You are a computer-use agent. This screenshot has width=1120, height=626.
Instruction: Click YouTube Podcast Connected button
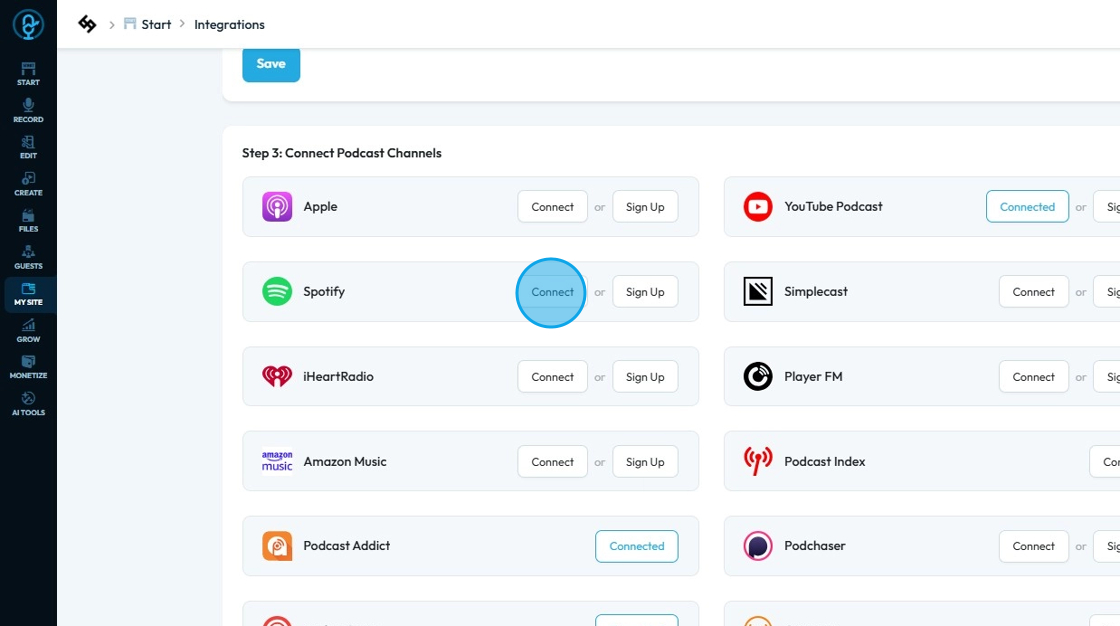click(x=1027, y=207)
